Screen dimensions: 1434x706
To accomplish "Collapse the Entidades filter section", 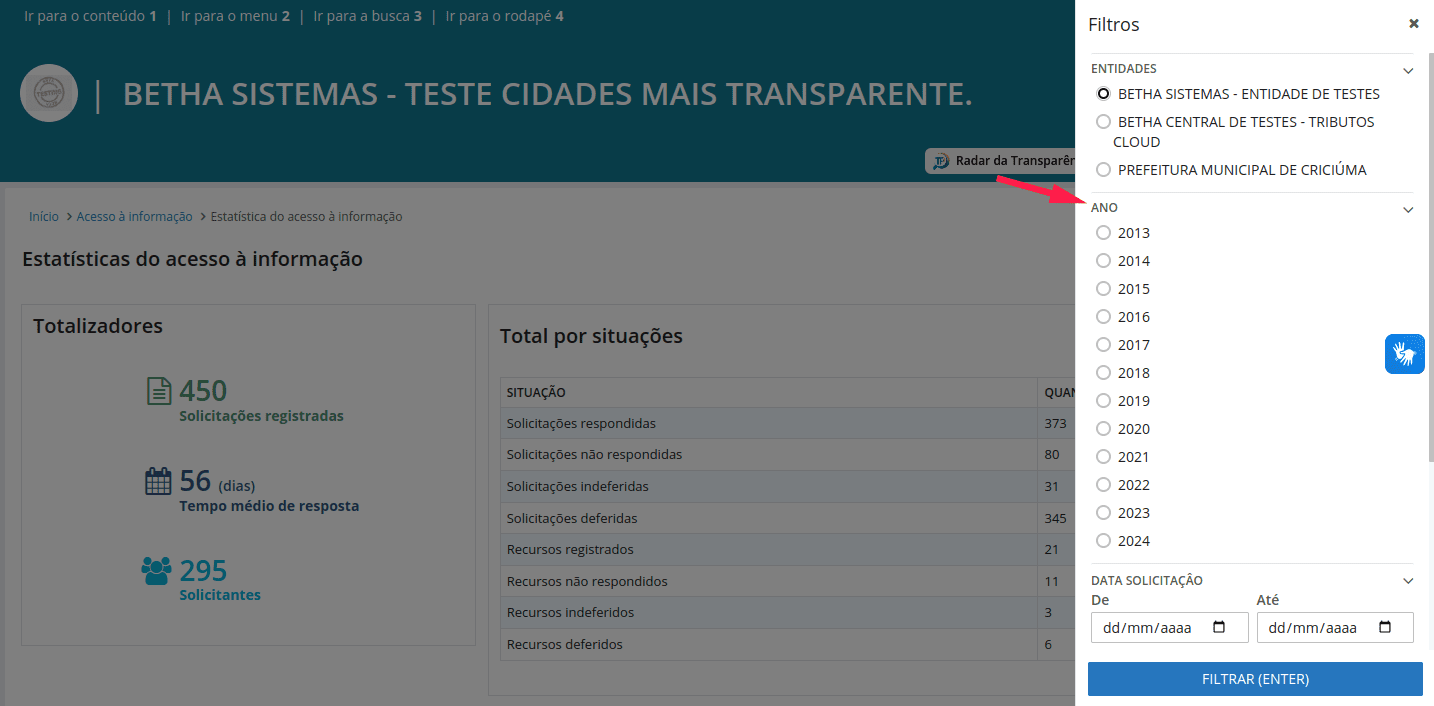I will [x=1408, y=70].
